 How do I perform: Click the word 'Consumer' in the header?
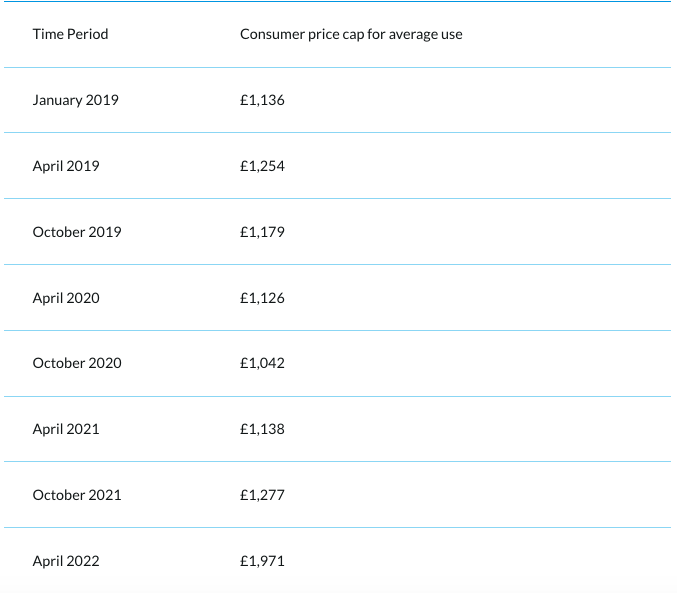coord(271,34)
